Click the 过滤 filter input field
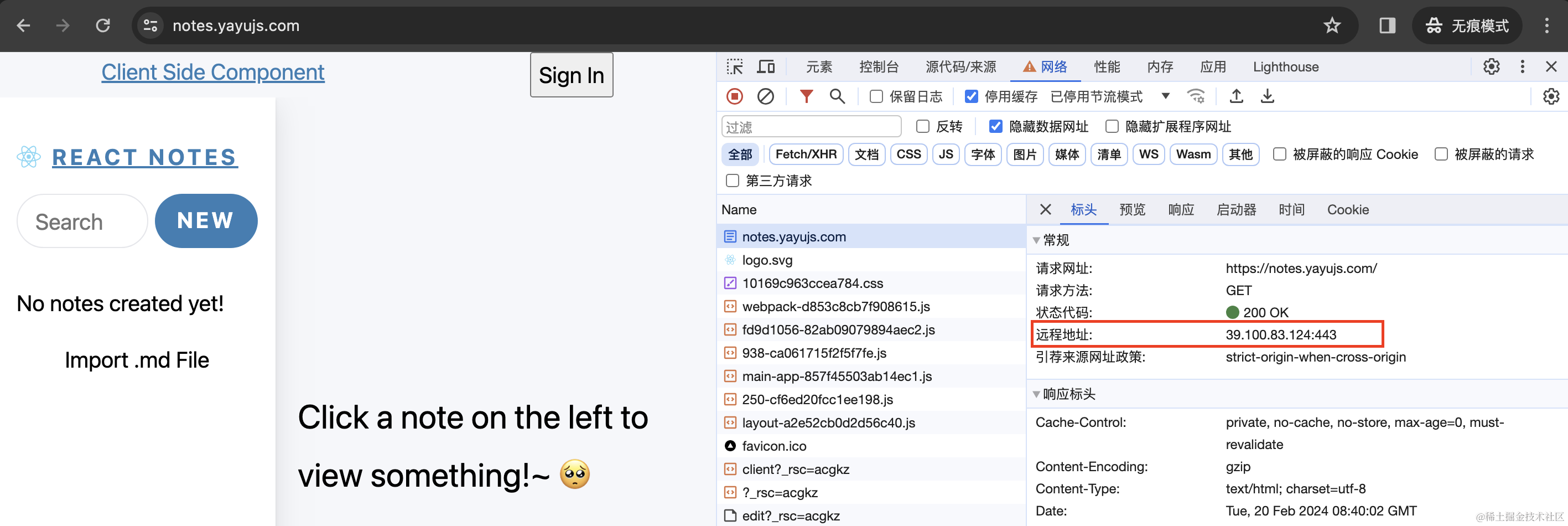Viewport: 1568px width, 526px height. point(811,127)
